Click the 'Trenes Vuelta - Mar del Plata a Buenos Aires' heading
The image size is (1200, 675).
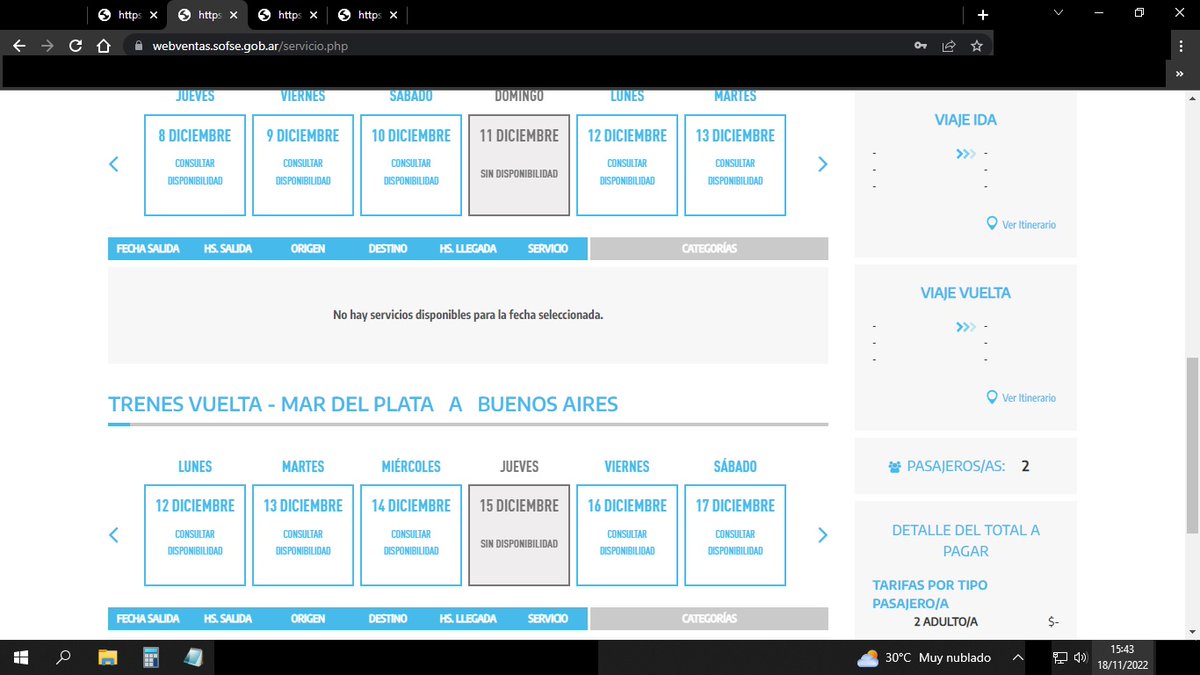tap(363, 404)
